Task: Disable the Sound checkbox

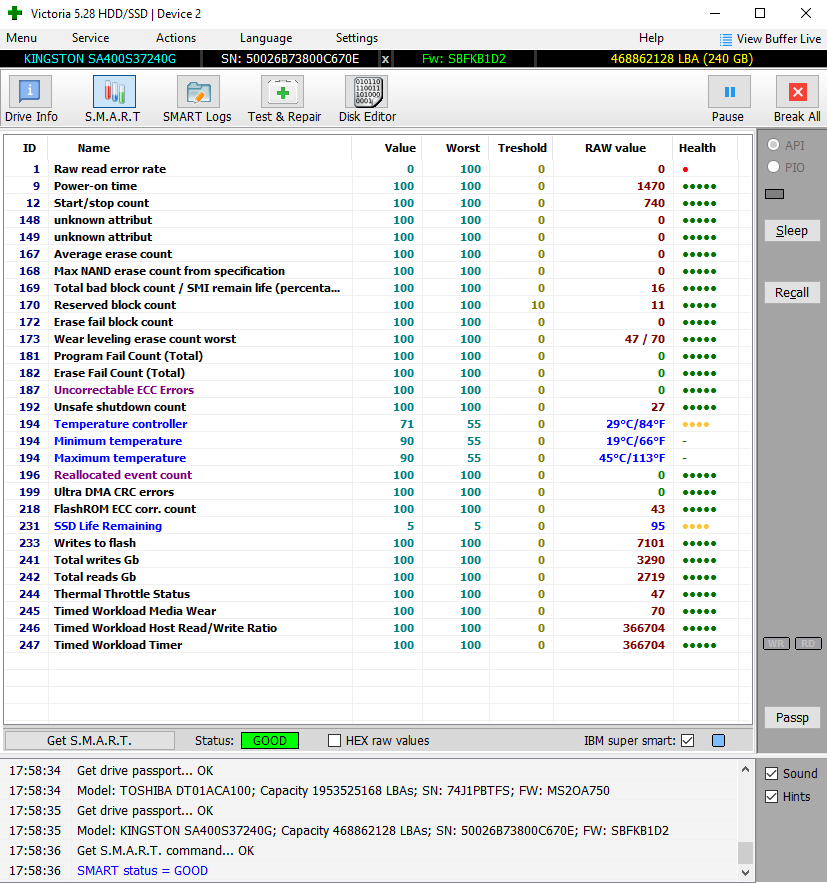Action: tap(771, 773)
